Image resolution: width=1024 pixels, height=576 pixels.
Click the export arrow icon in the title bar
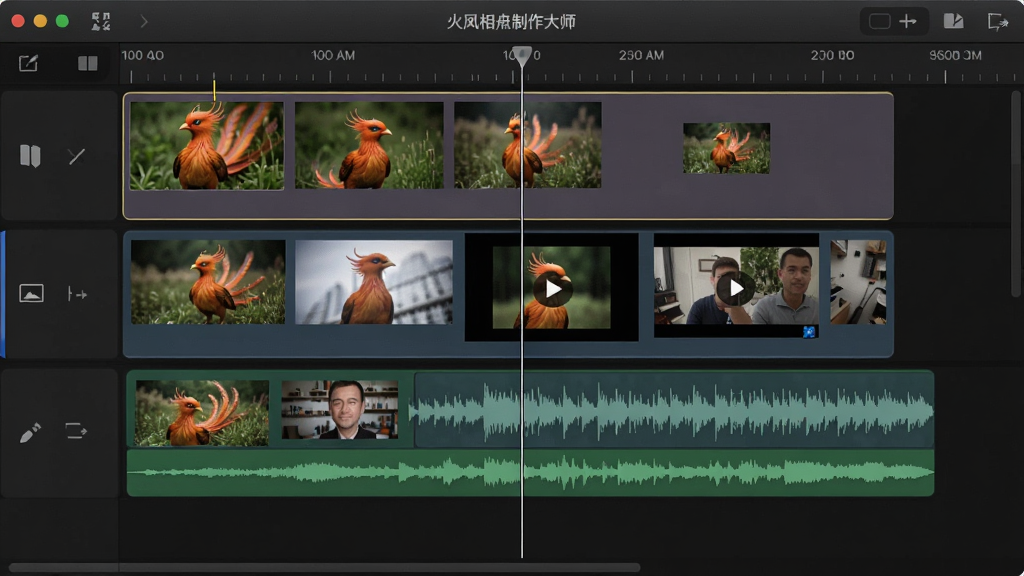point(998,22)
